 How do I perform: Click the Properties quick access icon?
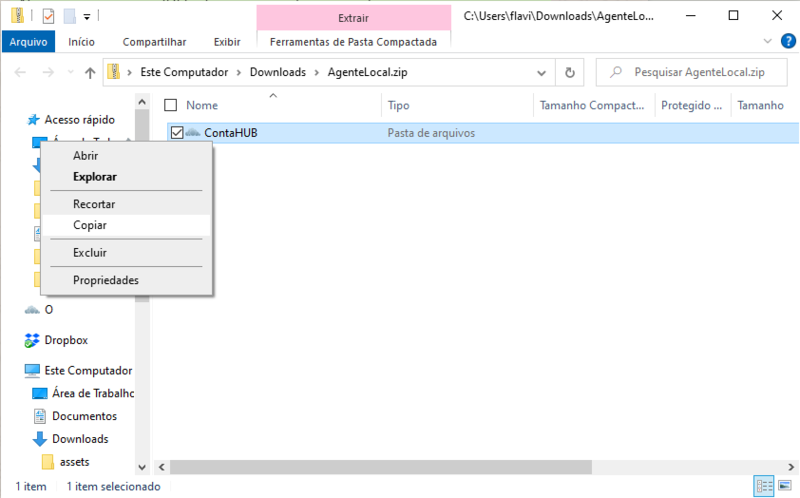[x=48, y=16]
